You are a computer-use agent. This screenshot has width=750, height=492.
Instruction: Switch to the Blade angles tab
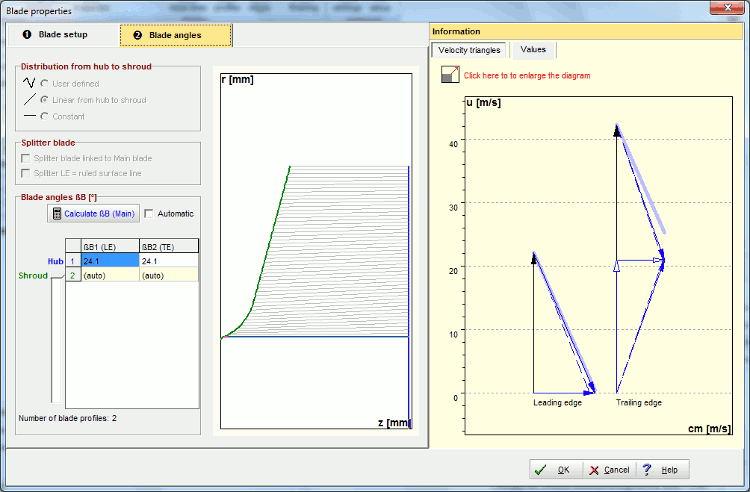pyautogui.click(x=176, y=35)
